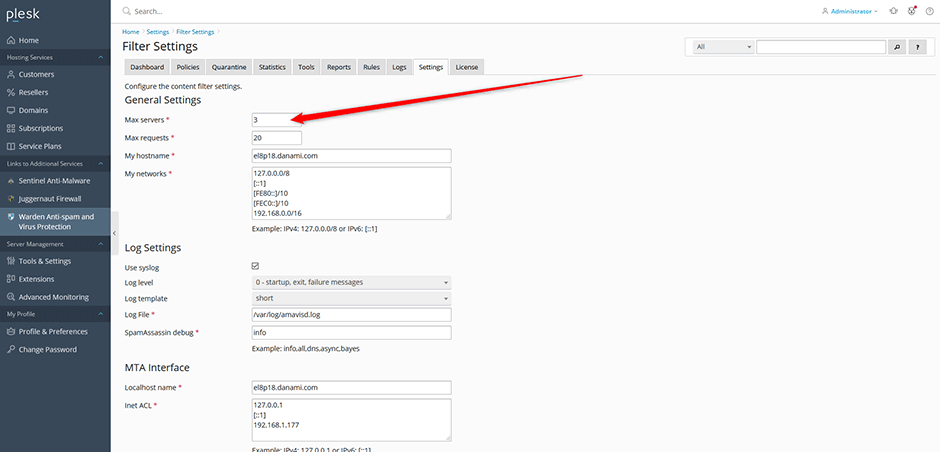Open the help question mark icon in header
The image size is (940, 452).
929,11
